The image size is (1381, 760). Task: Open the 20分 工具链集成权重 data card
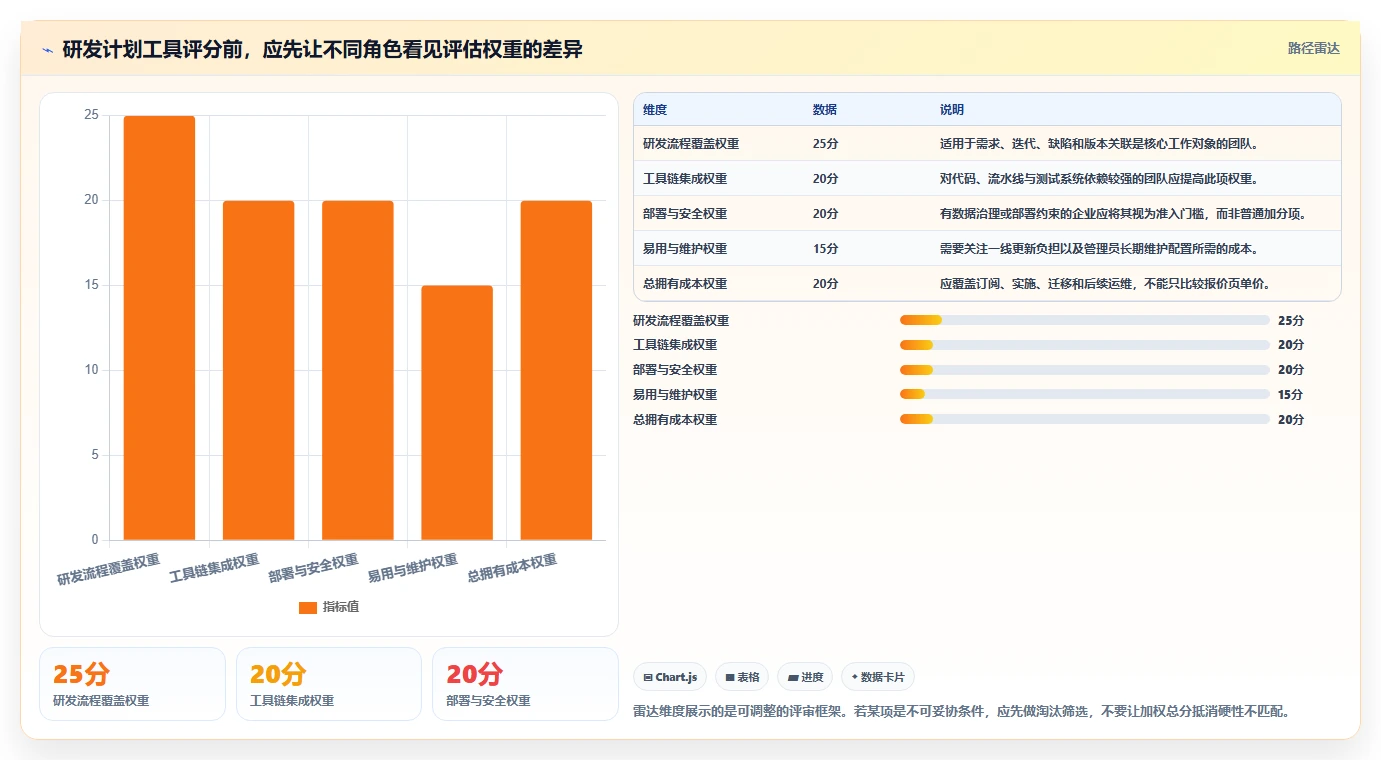pos(329,684)
